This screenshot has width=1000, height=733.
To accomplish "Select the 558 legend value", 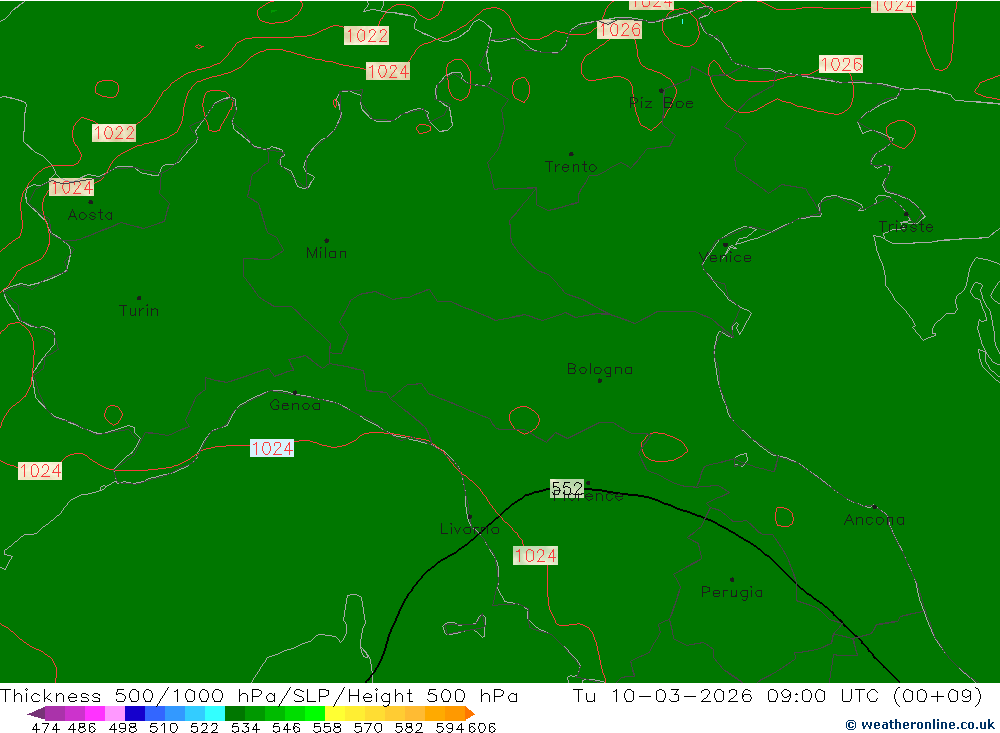I will 327,727.
